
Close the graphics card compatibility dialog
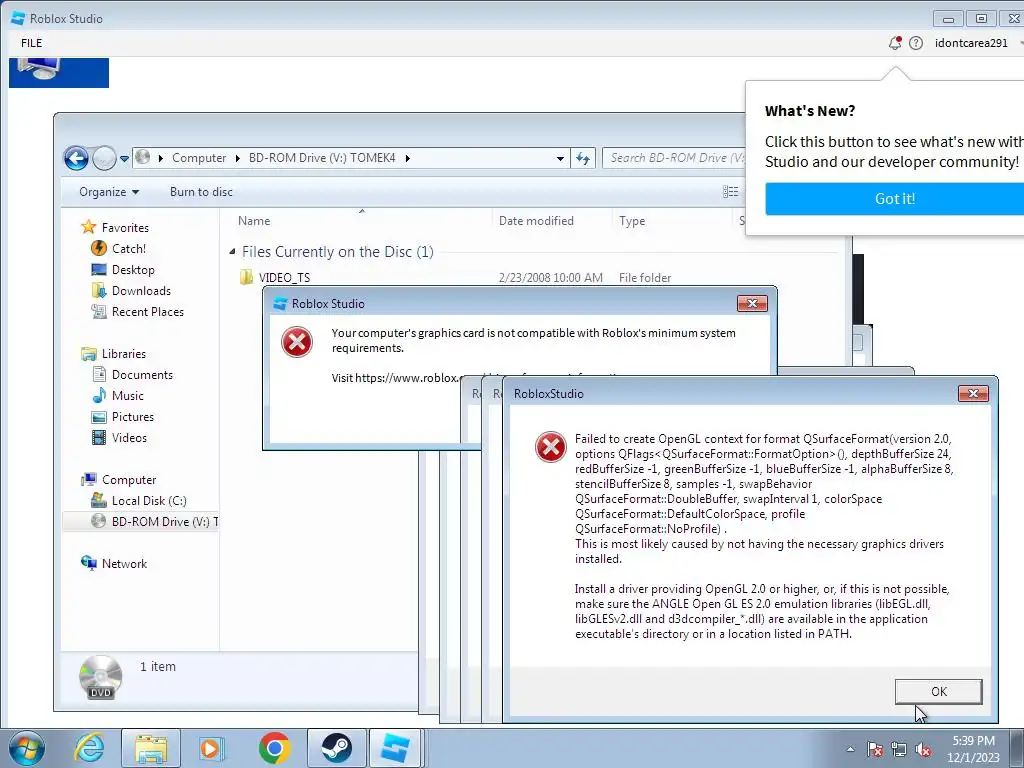click(752, 303)
